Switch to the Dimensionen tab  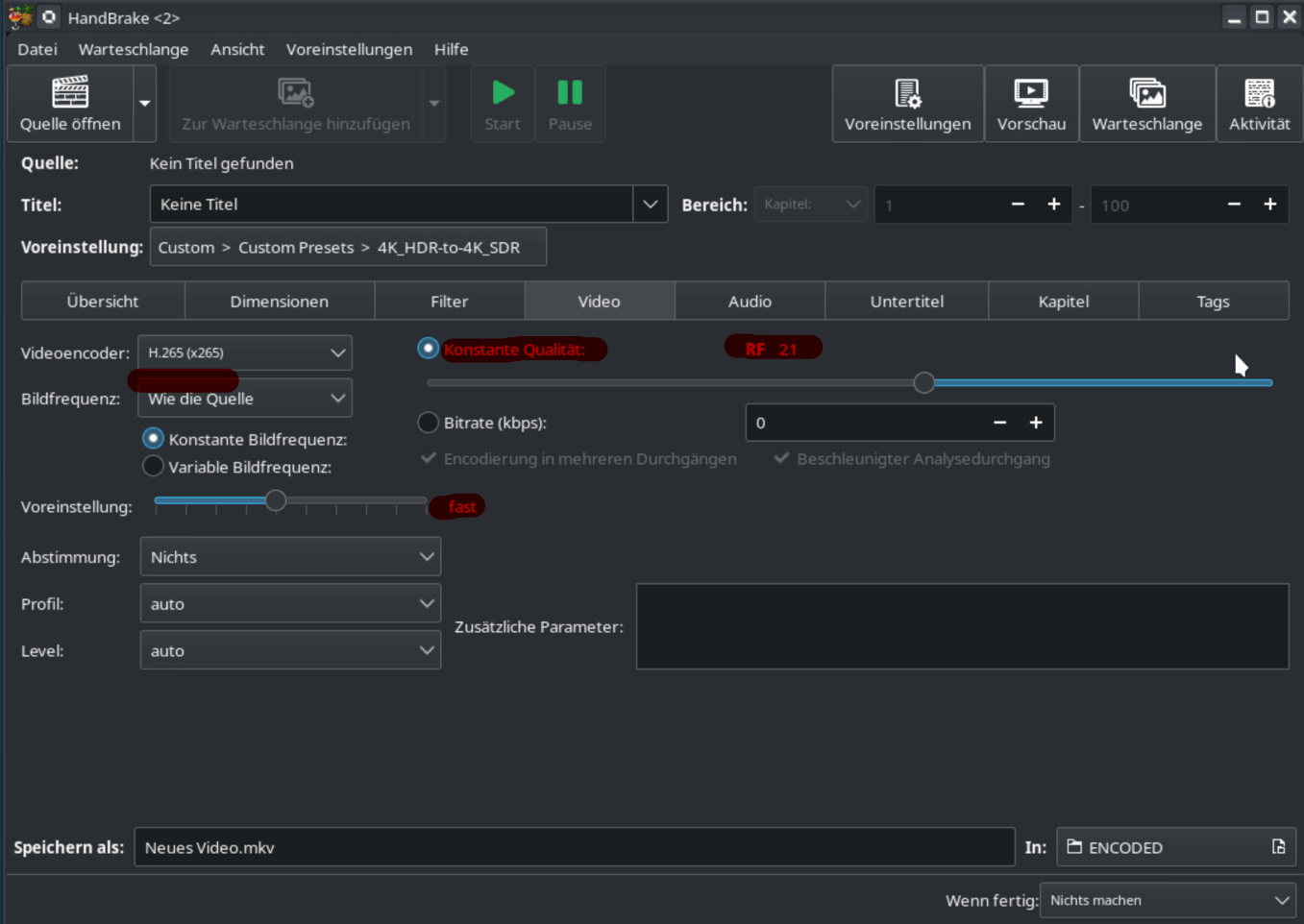pos(280,301)
